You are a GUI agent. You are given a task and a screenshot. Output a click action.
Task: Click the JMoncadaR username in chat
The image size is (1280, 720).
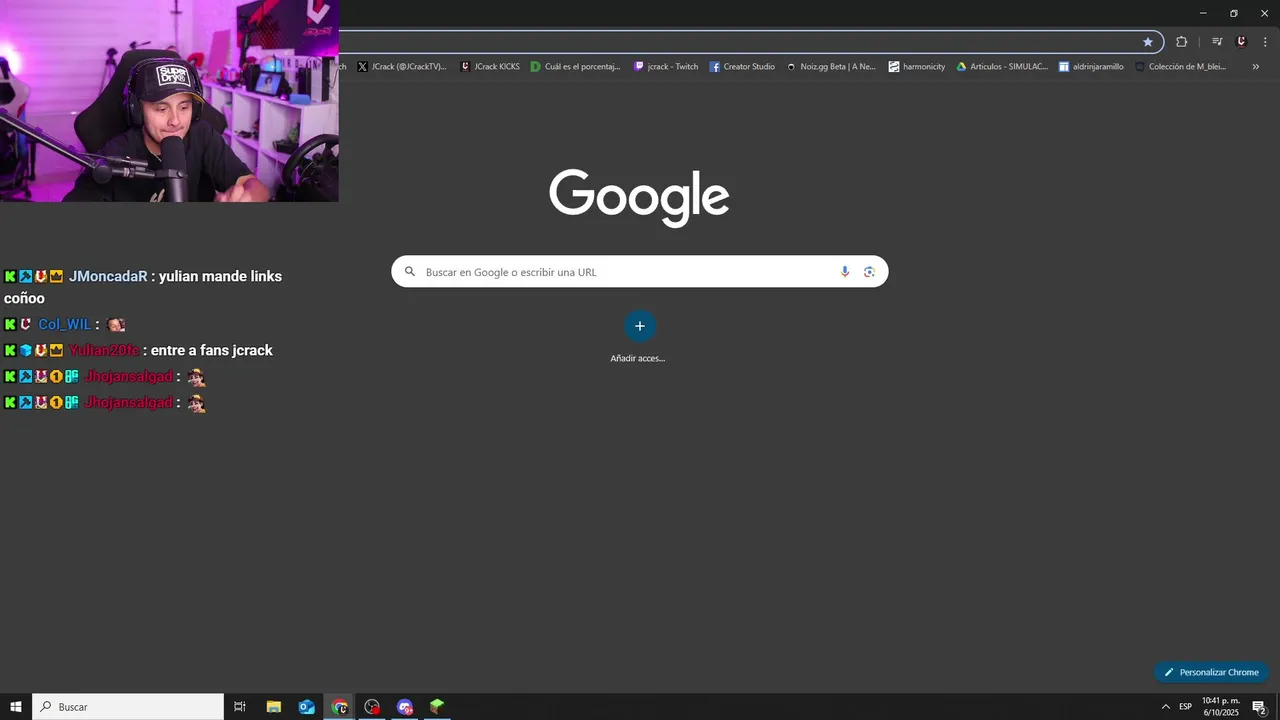click(108, 276)
